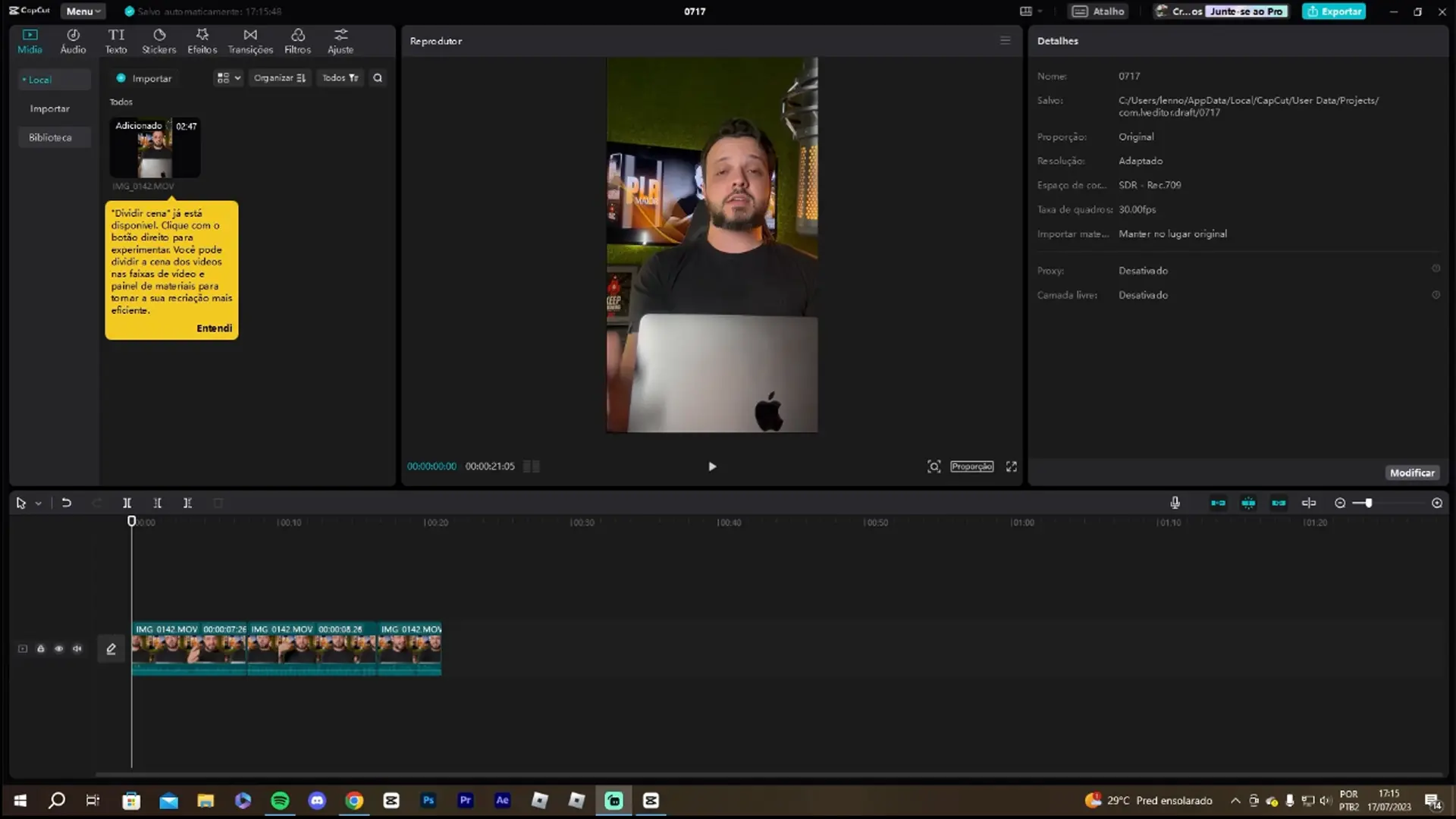The image size is (1456, 819).
Task: Click the undo arrow icon
Action: pos(66,503)
